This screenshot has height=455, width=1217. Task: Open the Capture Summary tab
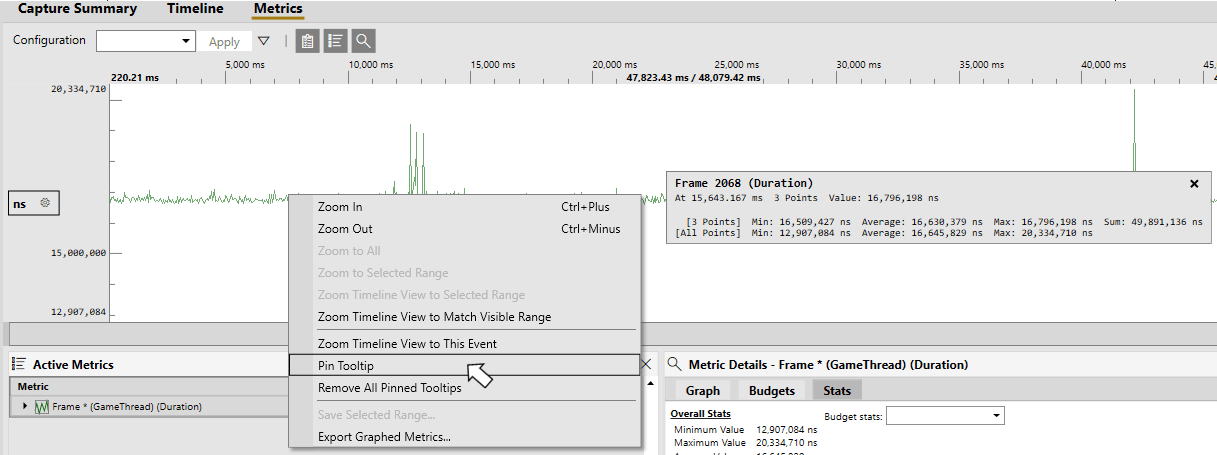point(77,9)
